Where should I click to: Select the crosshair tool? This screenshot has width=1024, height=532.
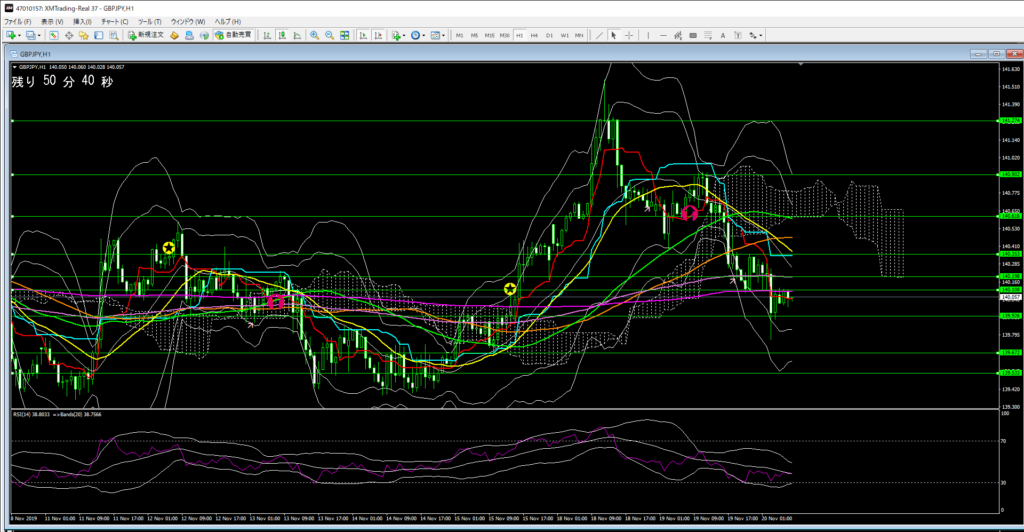[629, 35]
